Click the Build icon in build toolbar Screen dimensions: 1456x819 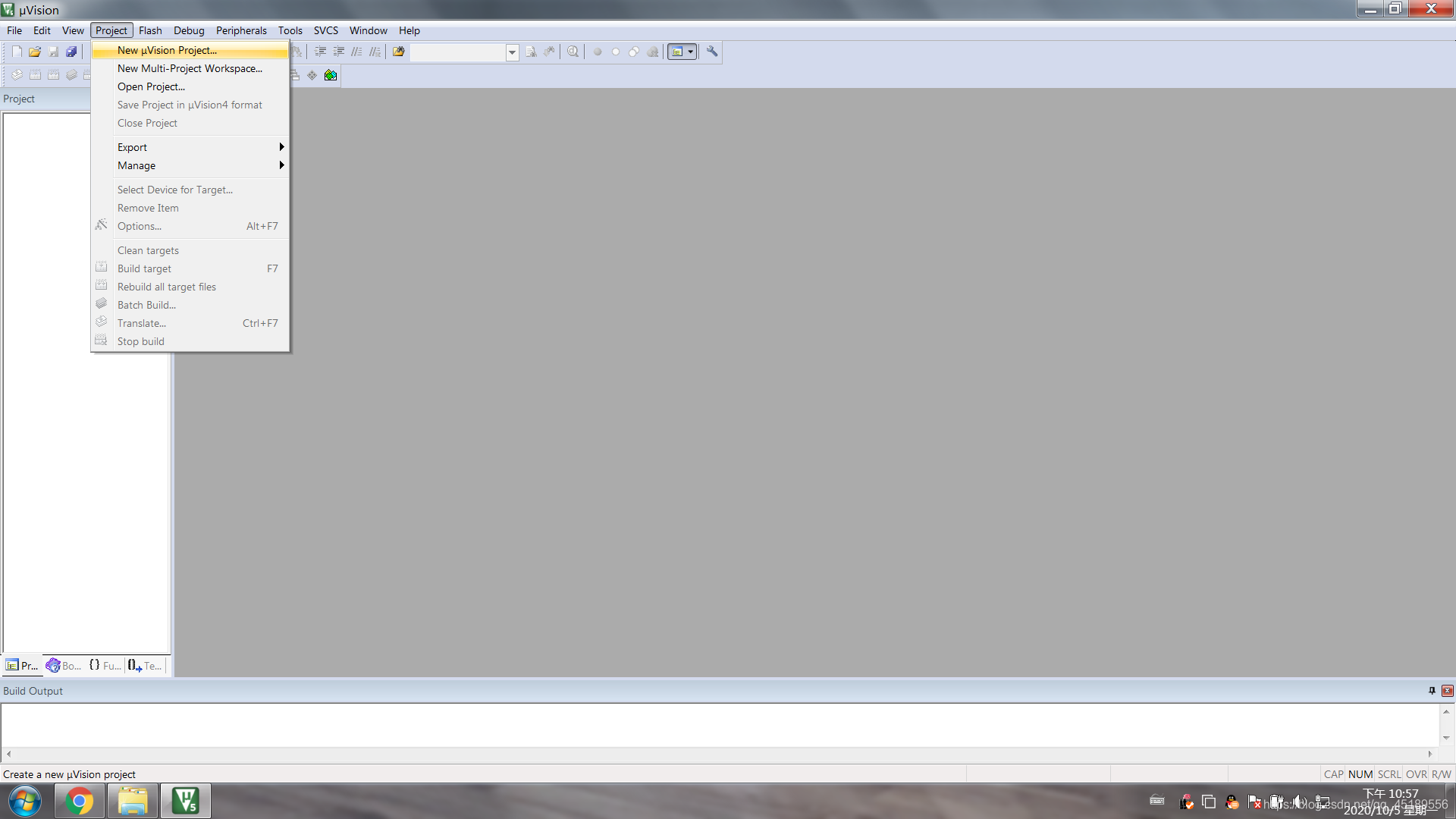(x=35, y=75)
